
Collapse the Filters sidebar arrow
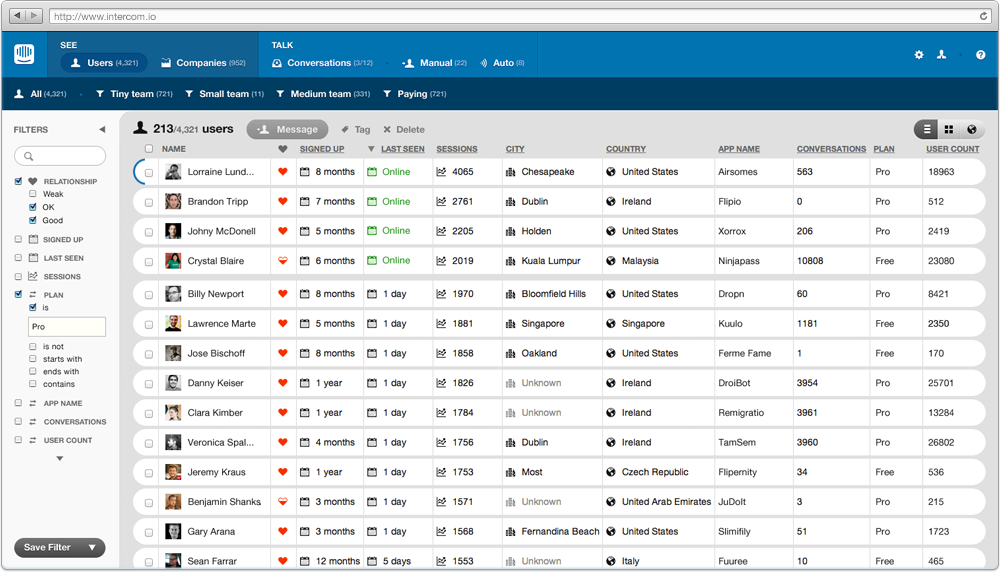pyautogui.click(x=101, y=130)
